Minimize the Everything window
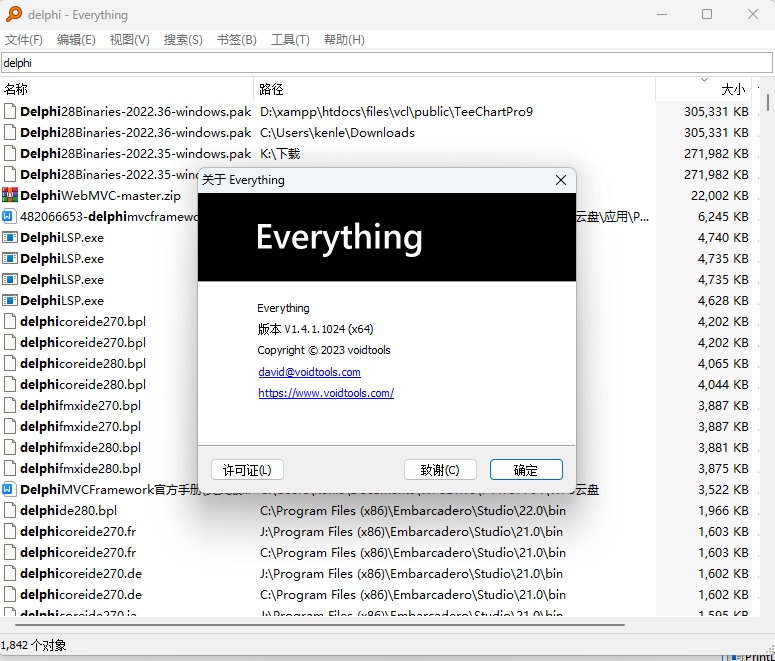The width and height of the screenshot is (775, 661). coord(662,14)
